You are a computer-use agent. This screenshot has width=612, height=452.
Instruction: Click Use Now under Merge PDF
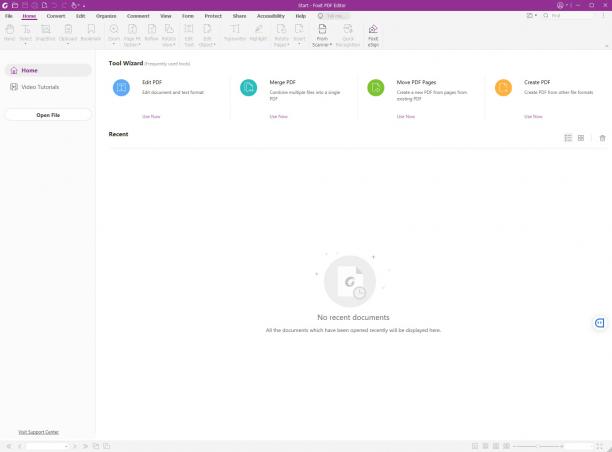click(x=278, y=116)
